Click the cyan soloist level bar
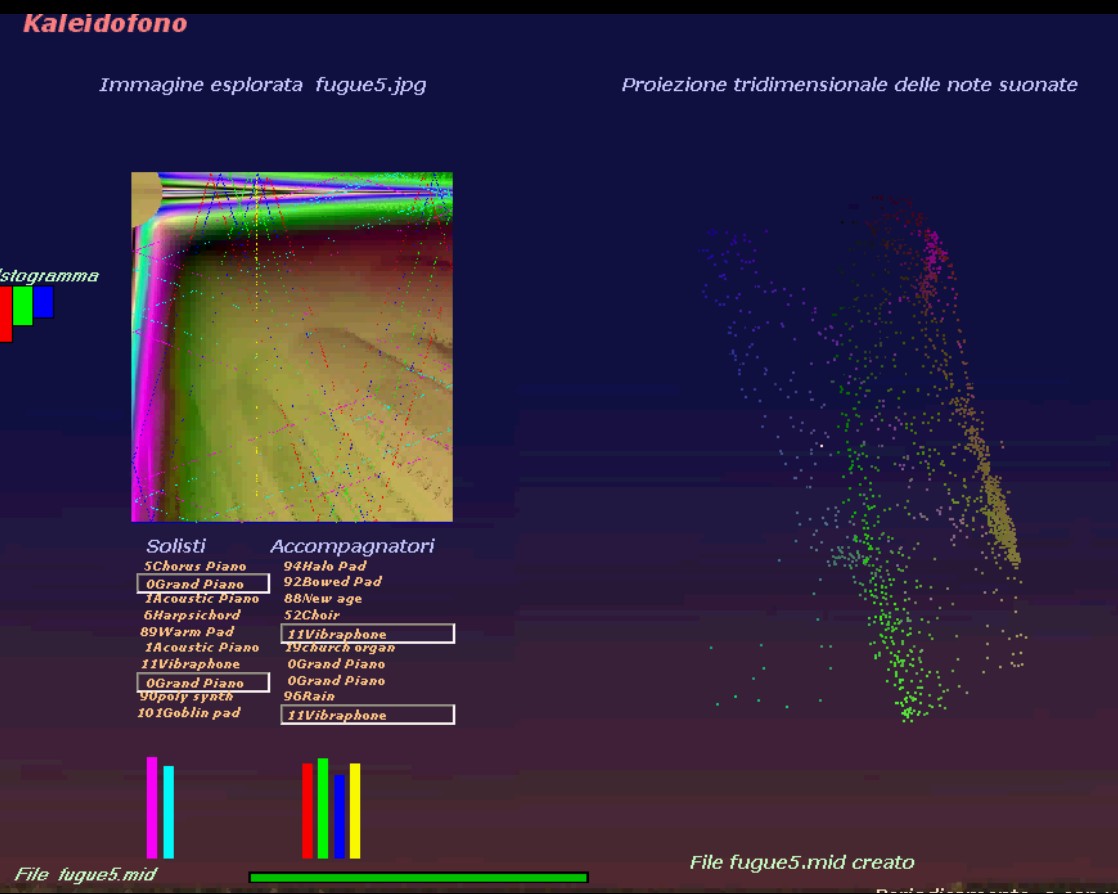 (169, 812)
